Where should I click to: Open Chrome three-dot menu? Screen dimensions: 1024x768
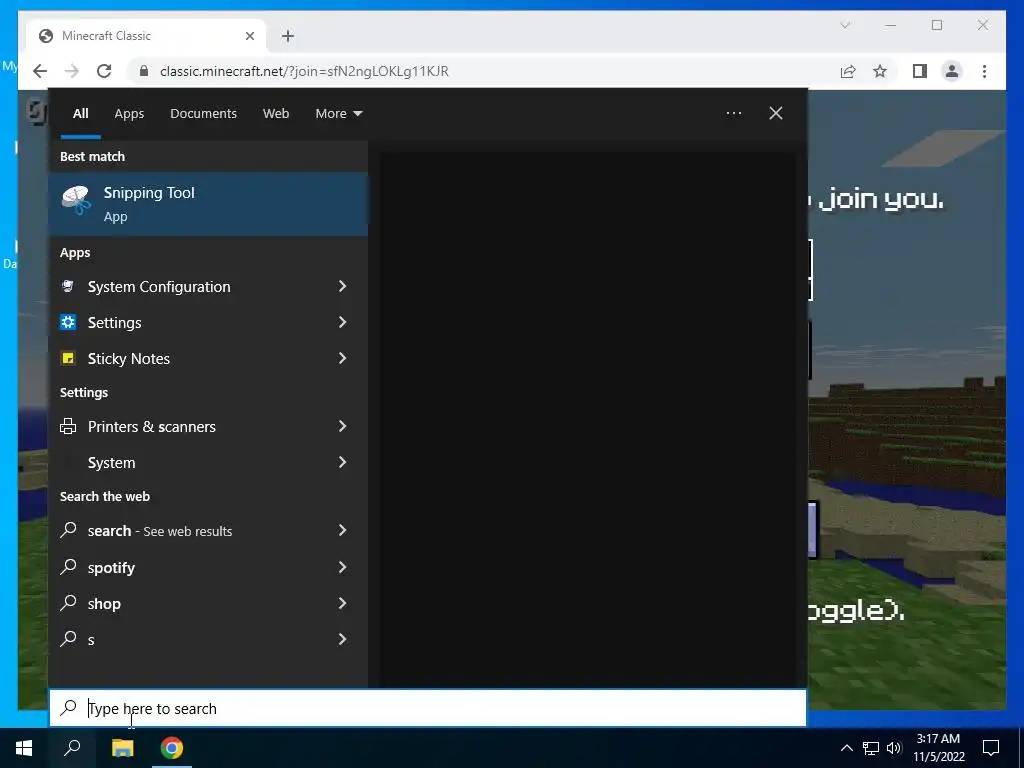[x=984, y=71]
